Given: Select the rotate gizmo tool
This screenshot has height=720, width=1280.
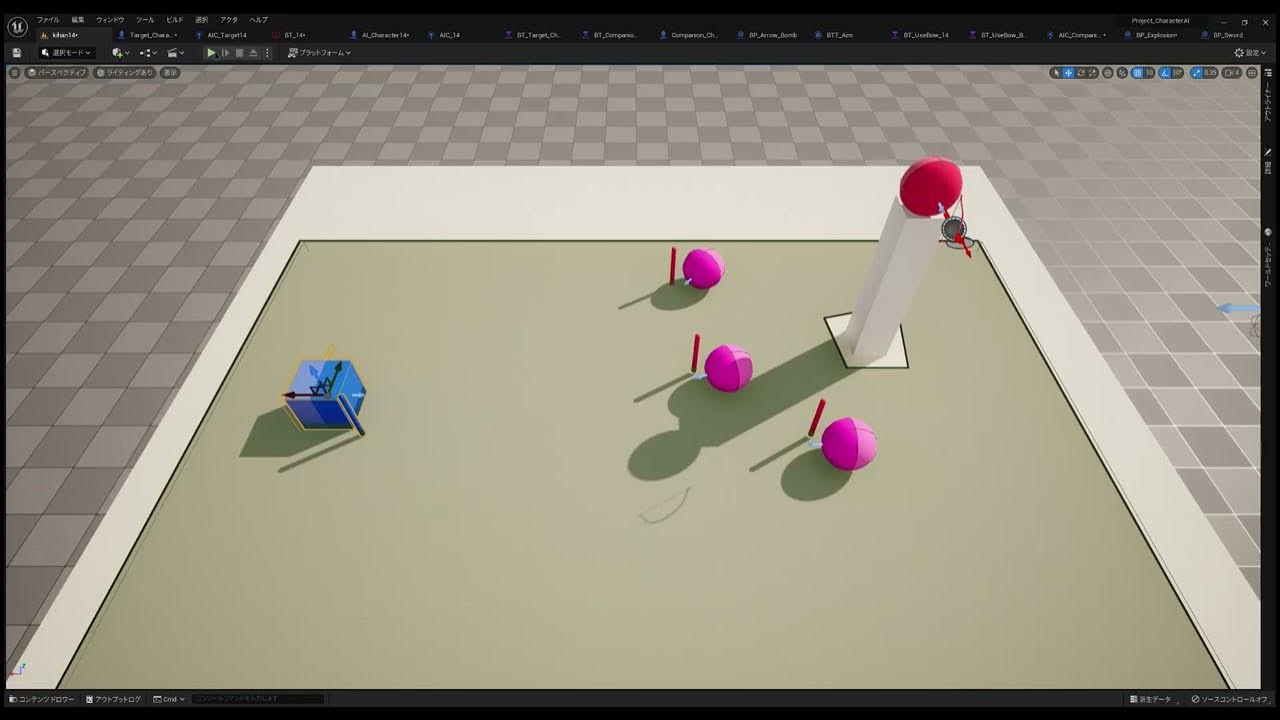Looking at the screenshot, I should [1081, 73].
